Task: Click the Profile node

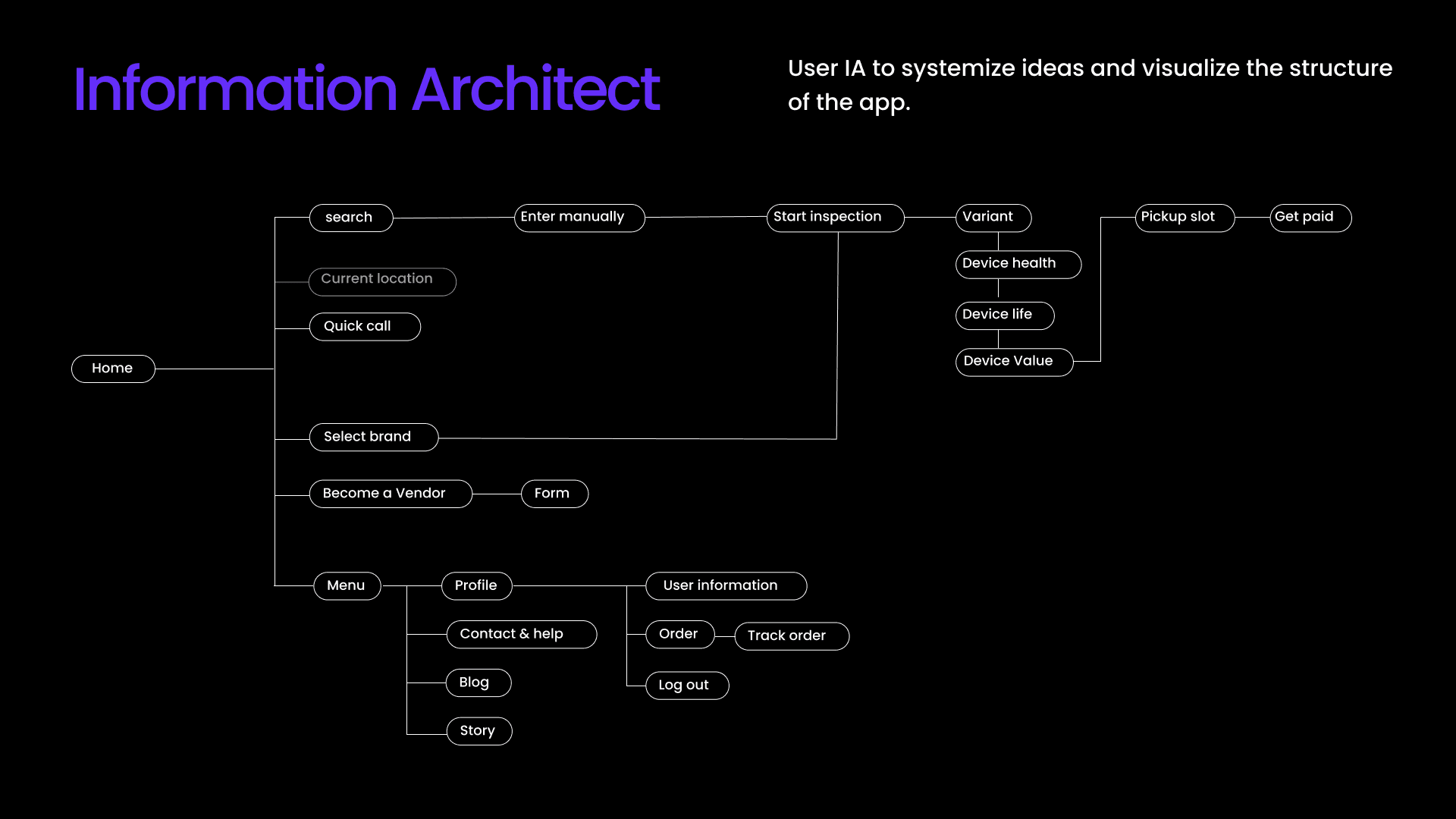Action: [x=476, y=585]
